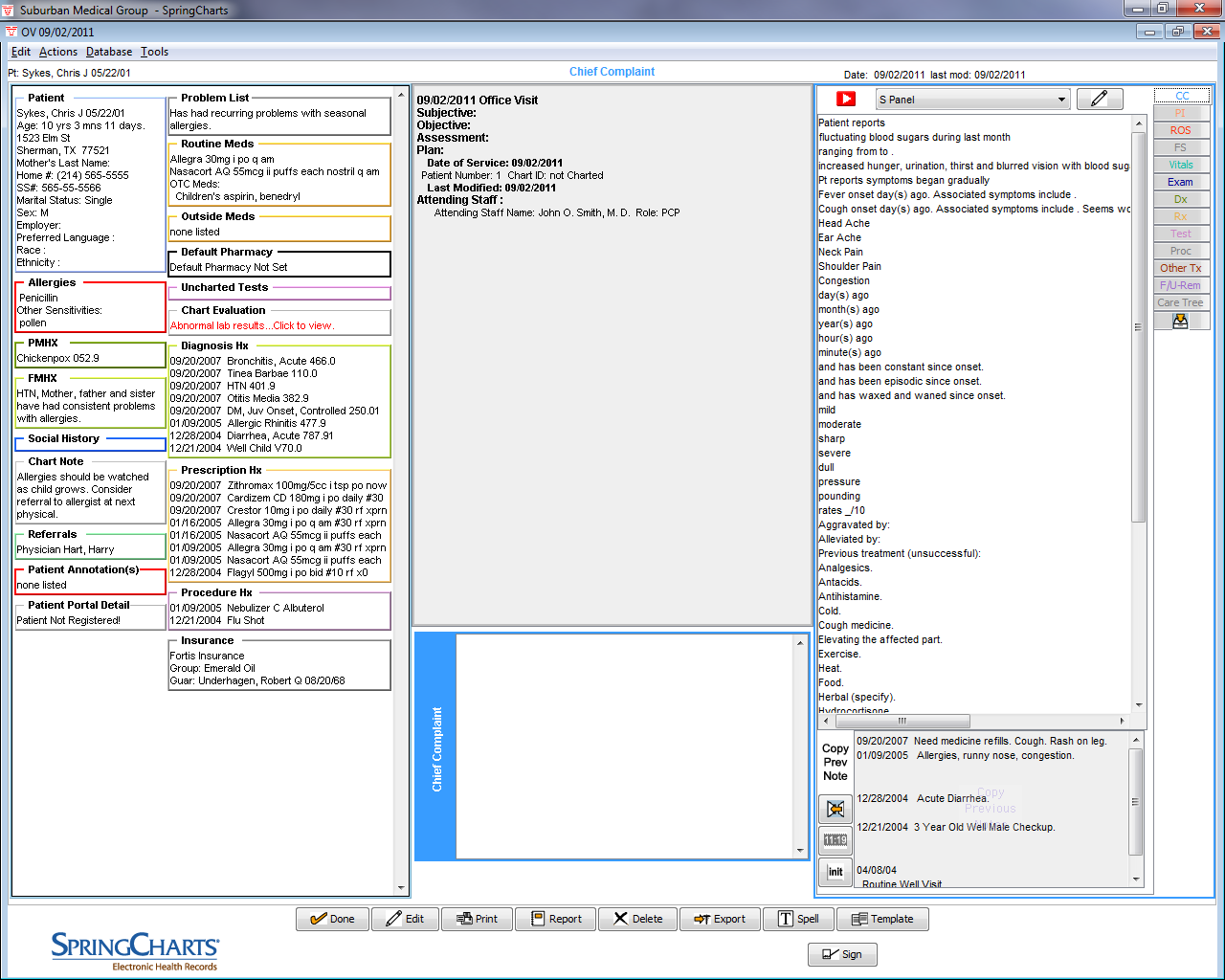Screen dimensions: 1225x980
Task: Click the red play arrow icon beside S Panel
Action: [x=846, y=99]
